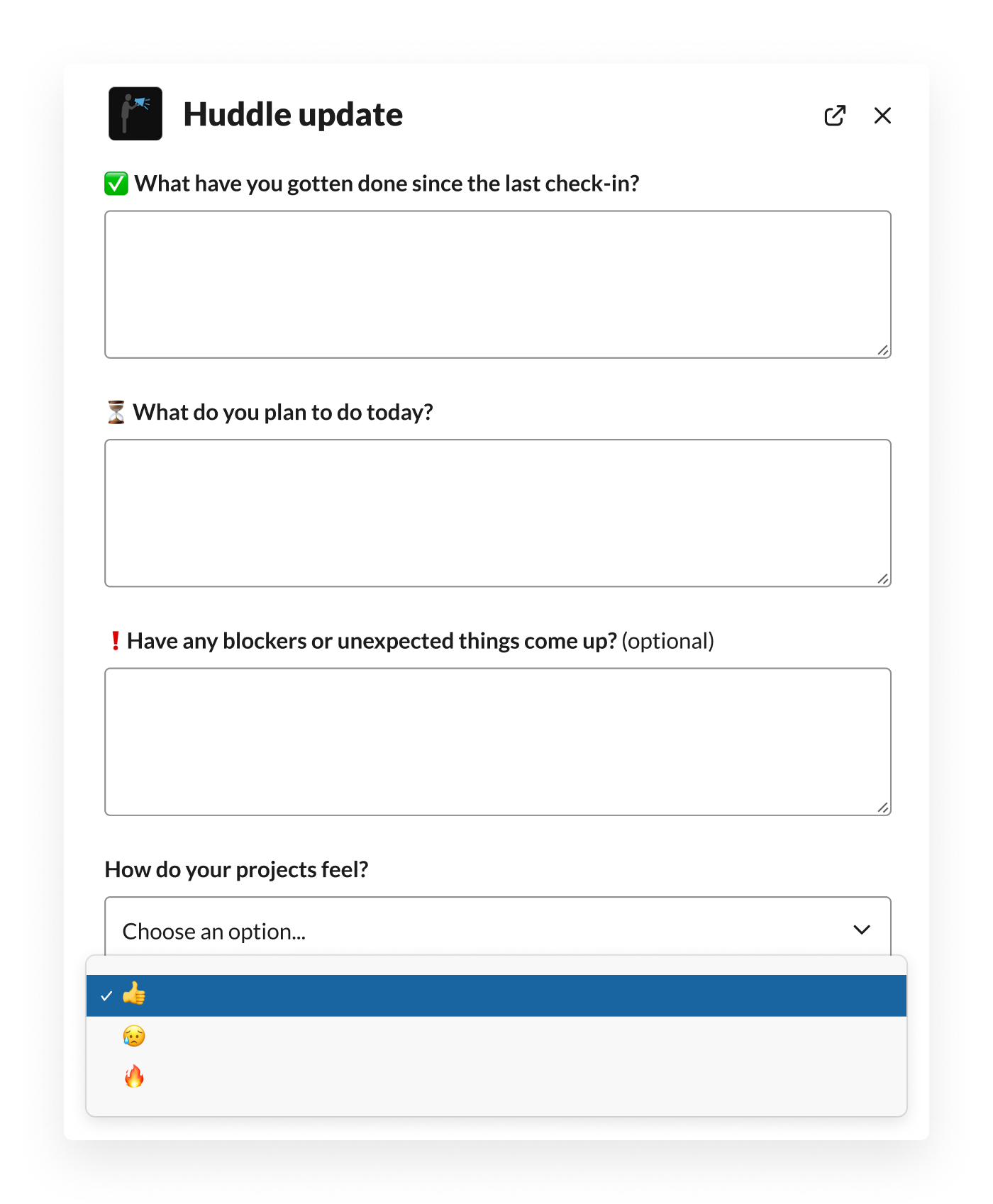Focus the 'gotten done since last check-in' textbox
Image resolution: width=993 pixels, height=1204 pixels.
[498, 284]
